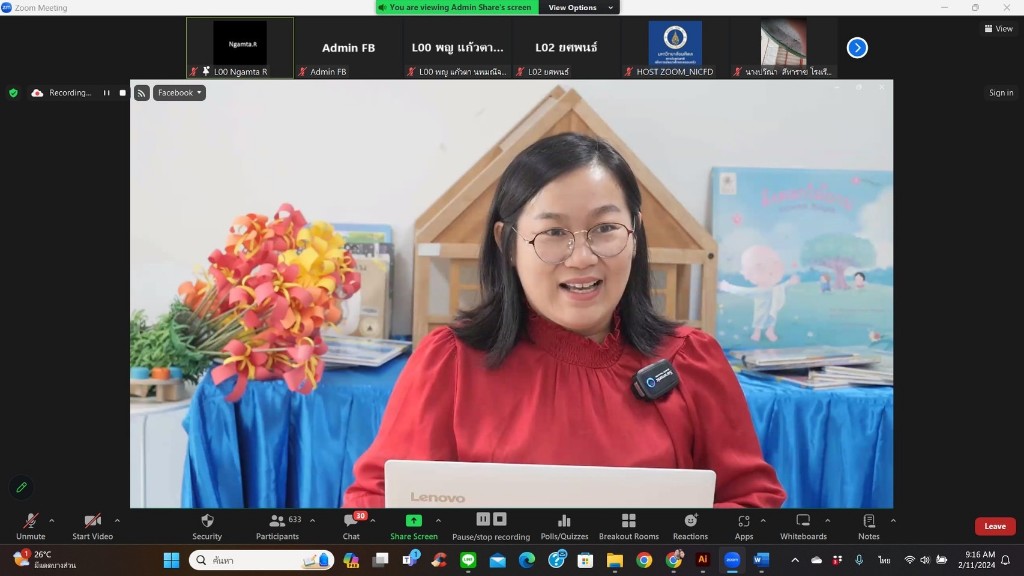Open Breakout Rooms
The width and height of the screenshot is (1024, 576).
point(629,526)
